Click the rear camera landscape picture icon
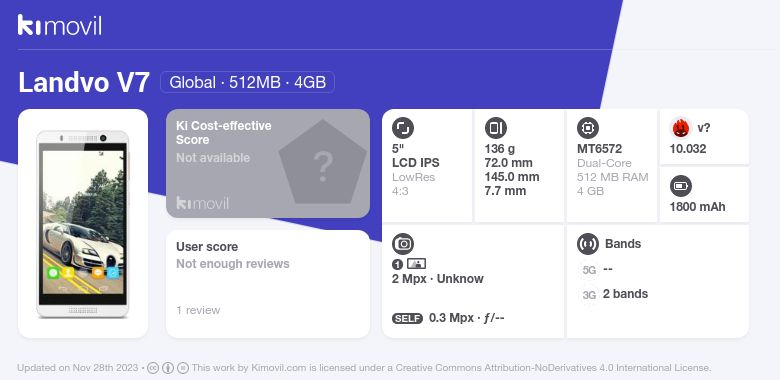This screenshot has height=380, width=780. [416, 264]
